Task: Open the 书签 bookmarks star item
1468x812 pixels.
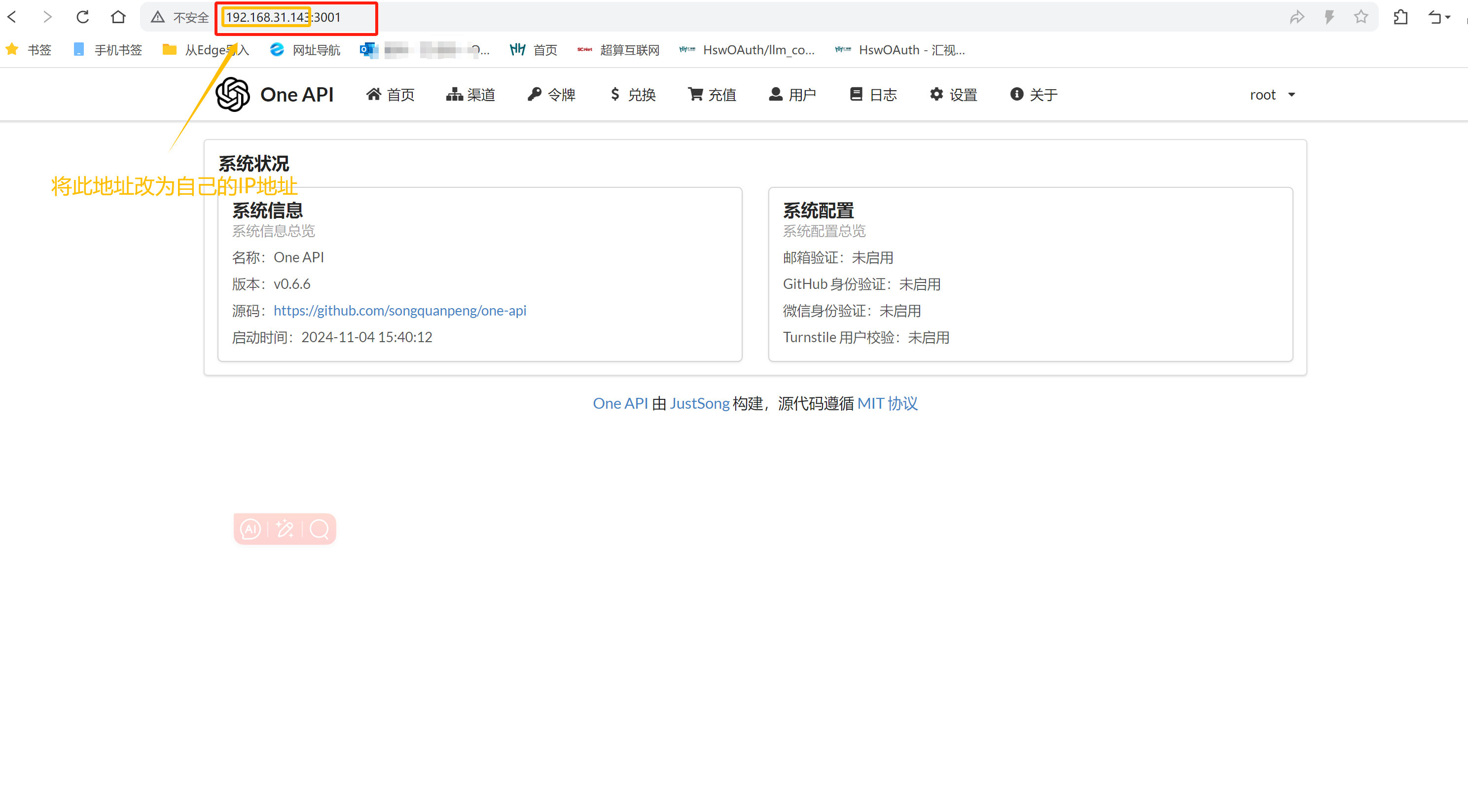Action: (29, 50)
